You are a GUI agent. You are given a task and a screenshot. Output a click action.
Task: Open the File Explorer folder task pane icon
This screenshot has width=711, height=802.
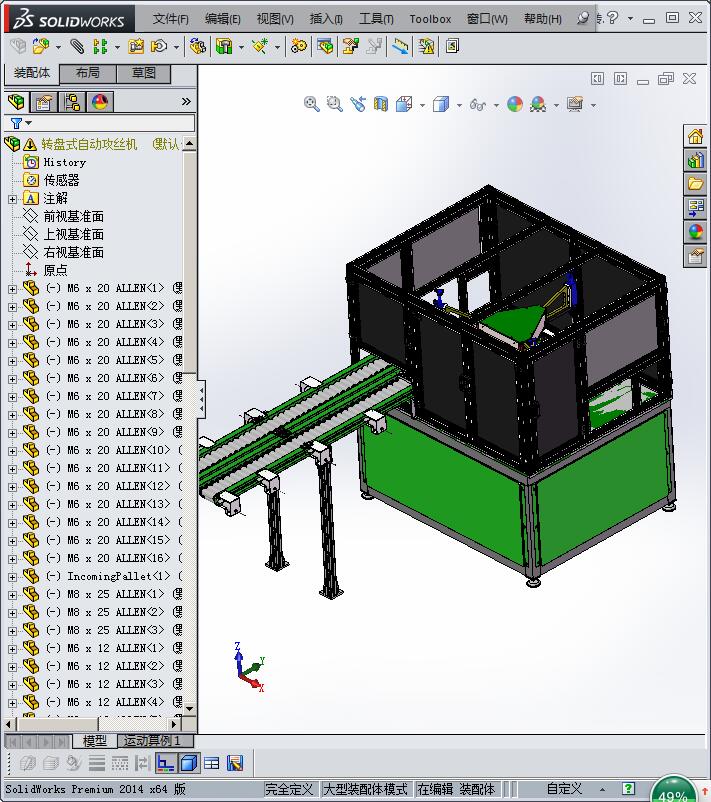(695, 184)
